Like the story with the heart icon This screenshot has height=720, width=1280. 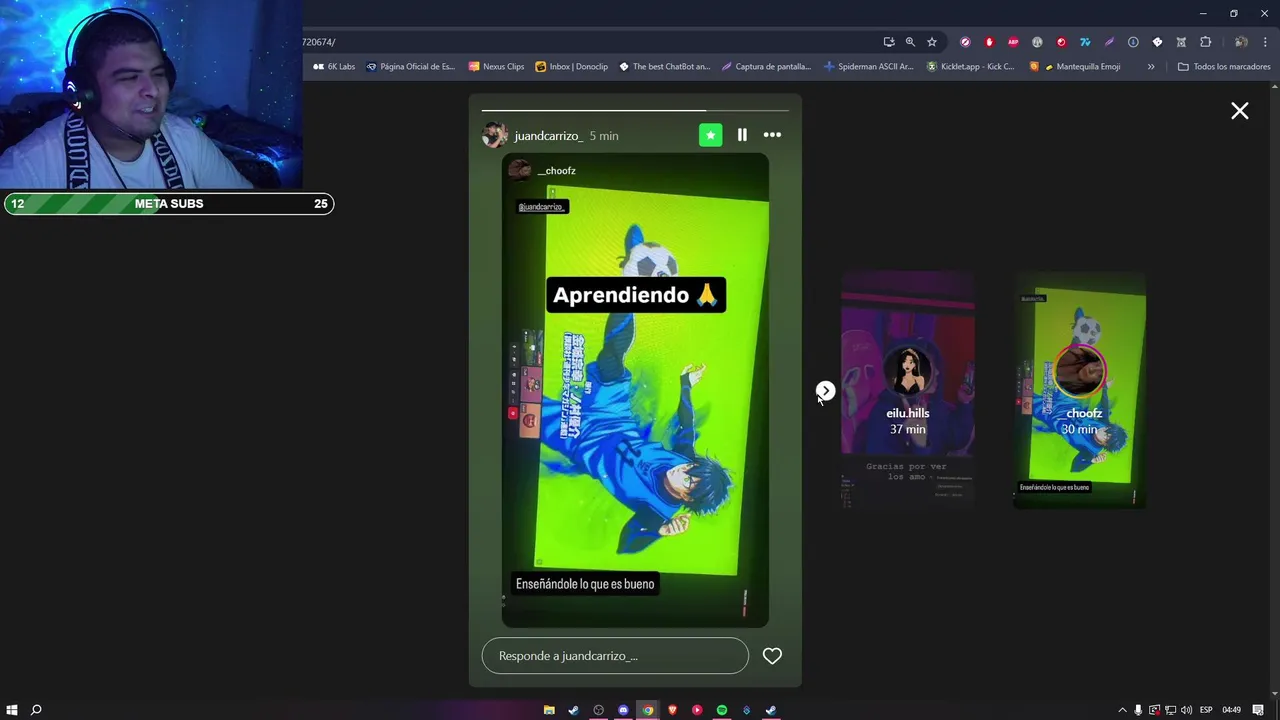[772, 656]
